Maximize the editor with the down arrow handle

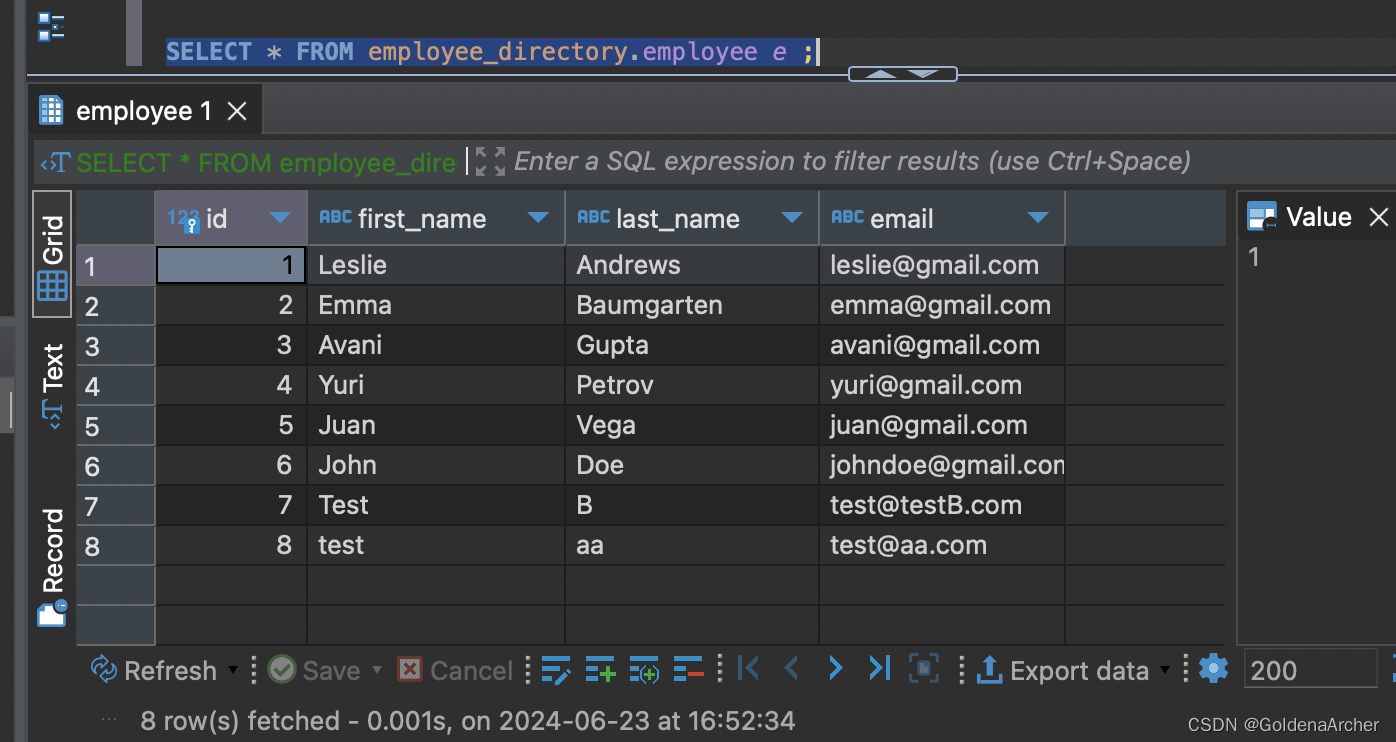tap(924, 74)
